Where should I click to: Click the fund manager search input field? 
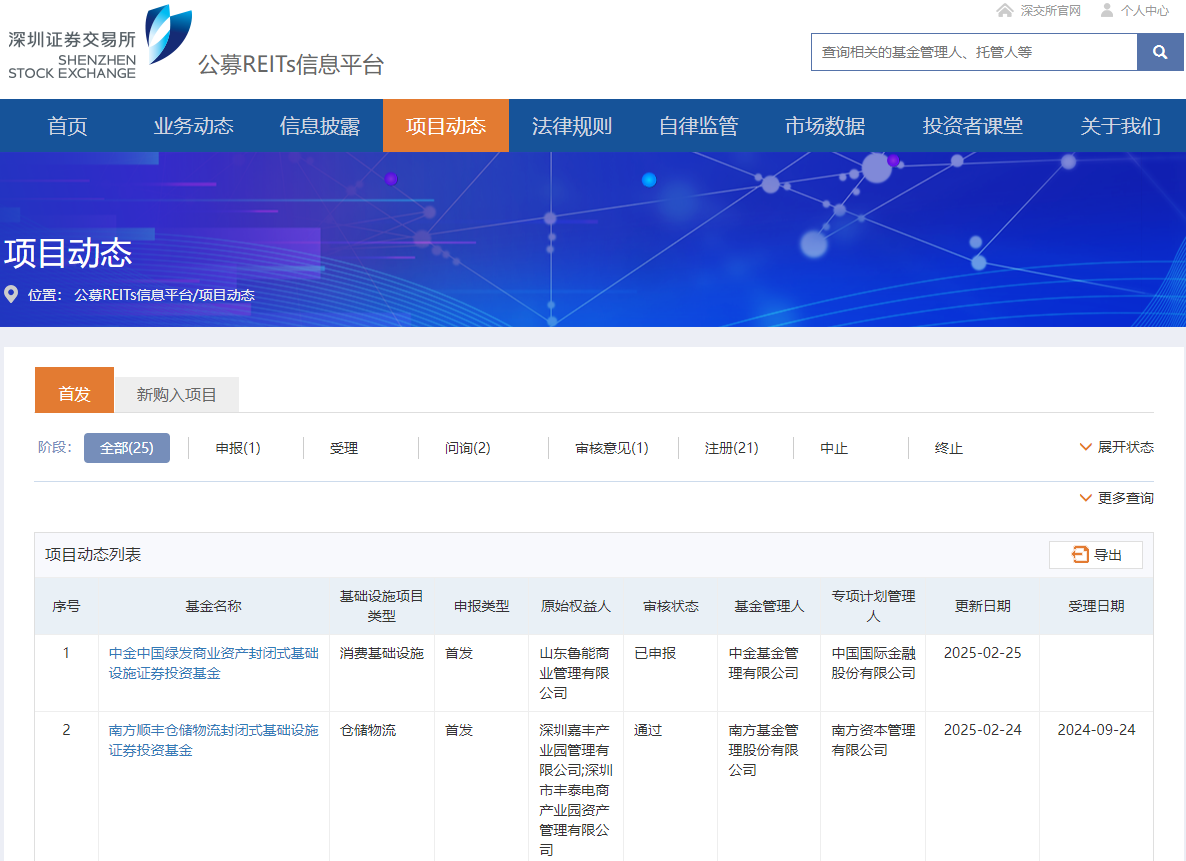(x=973, y=52)
